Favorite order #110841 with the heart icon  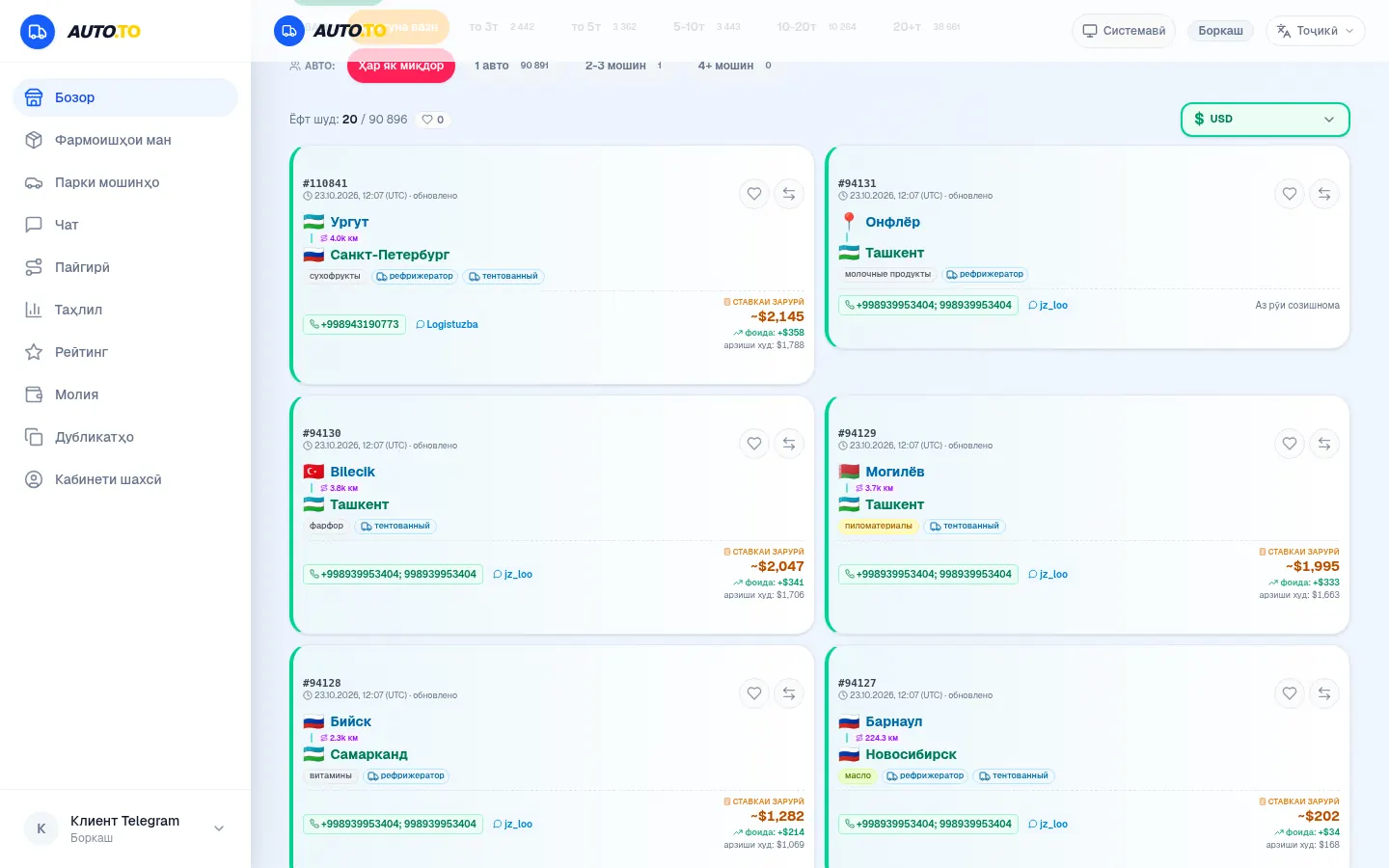pyautogui.click(x=754, y=194)
